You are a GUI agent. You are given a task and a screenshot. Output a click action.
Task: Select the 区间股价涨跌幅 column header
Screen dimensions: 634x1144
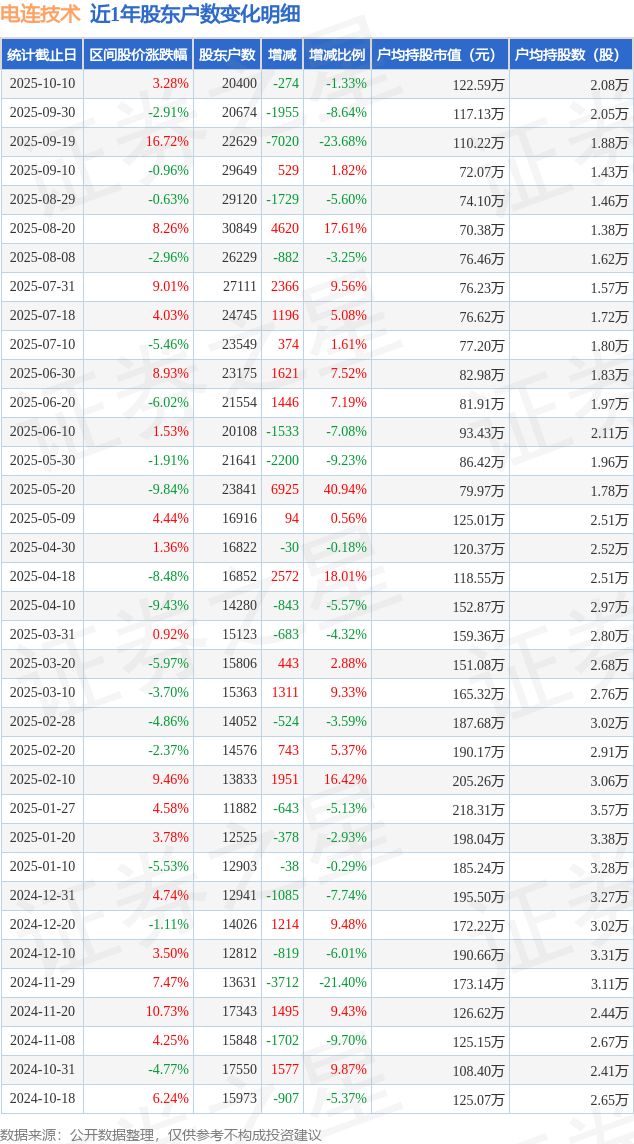point(137,55)
